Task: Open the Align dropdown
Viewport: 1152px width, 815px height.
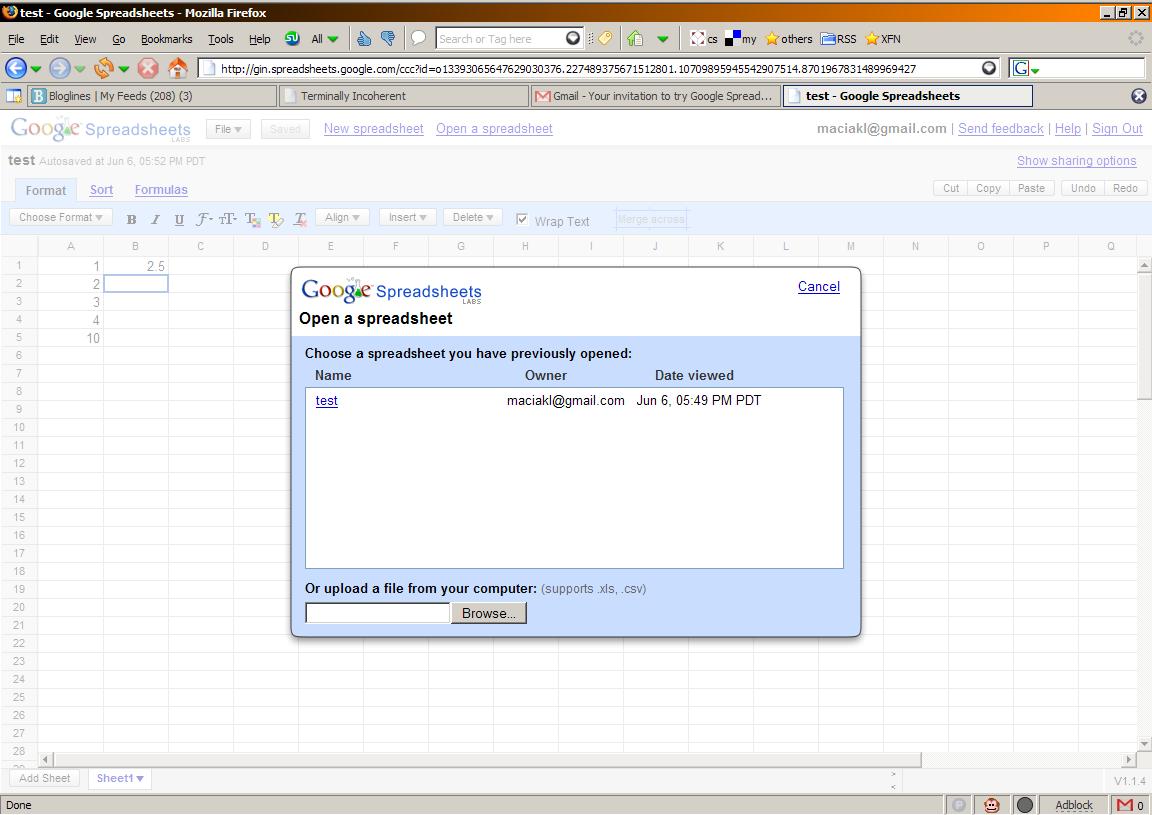Action: pyautogui.click(x=342, y=218)
